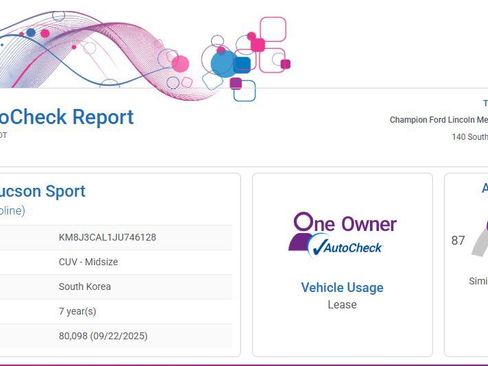Click the gray score gauge graphic
The width and height of the screenshot is (488, 366).
coord(480,242)
